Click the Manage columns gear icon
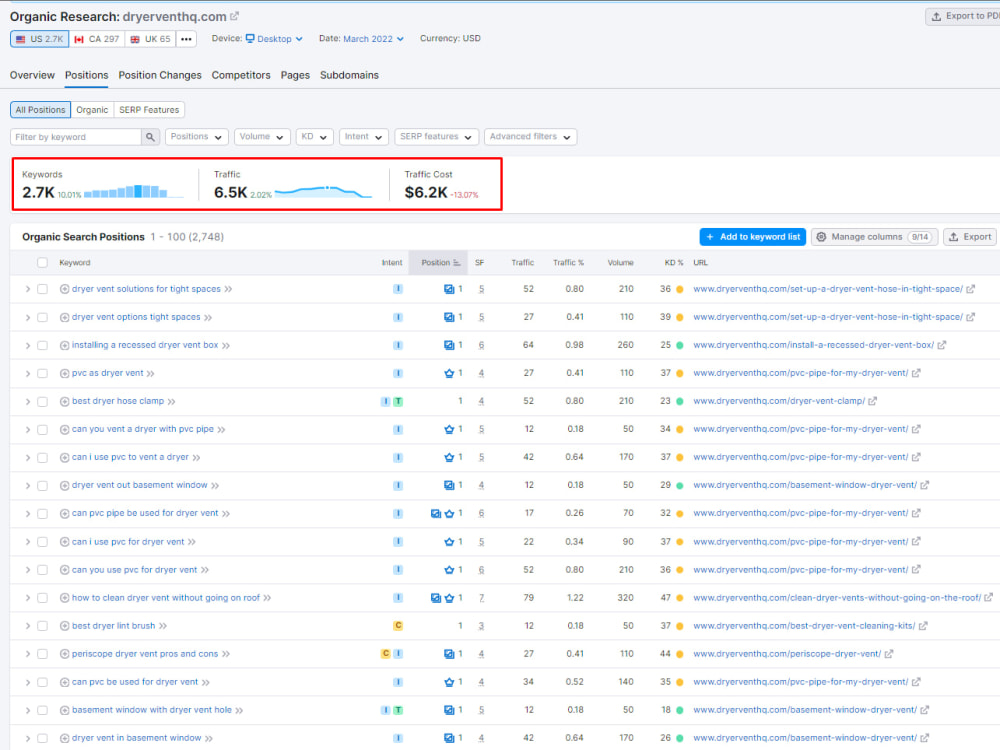The image size is (1000, 750). click(821, 237)
